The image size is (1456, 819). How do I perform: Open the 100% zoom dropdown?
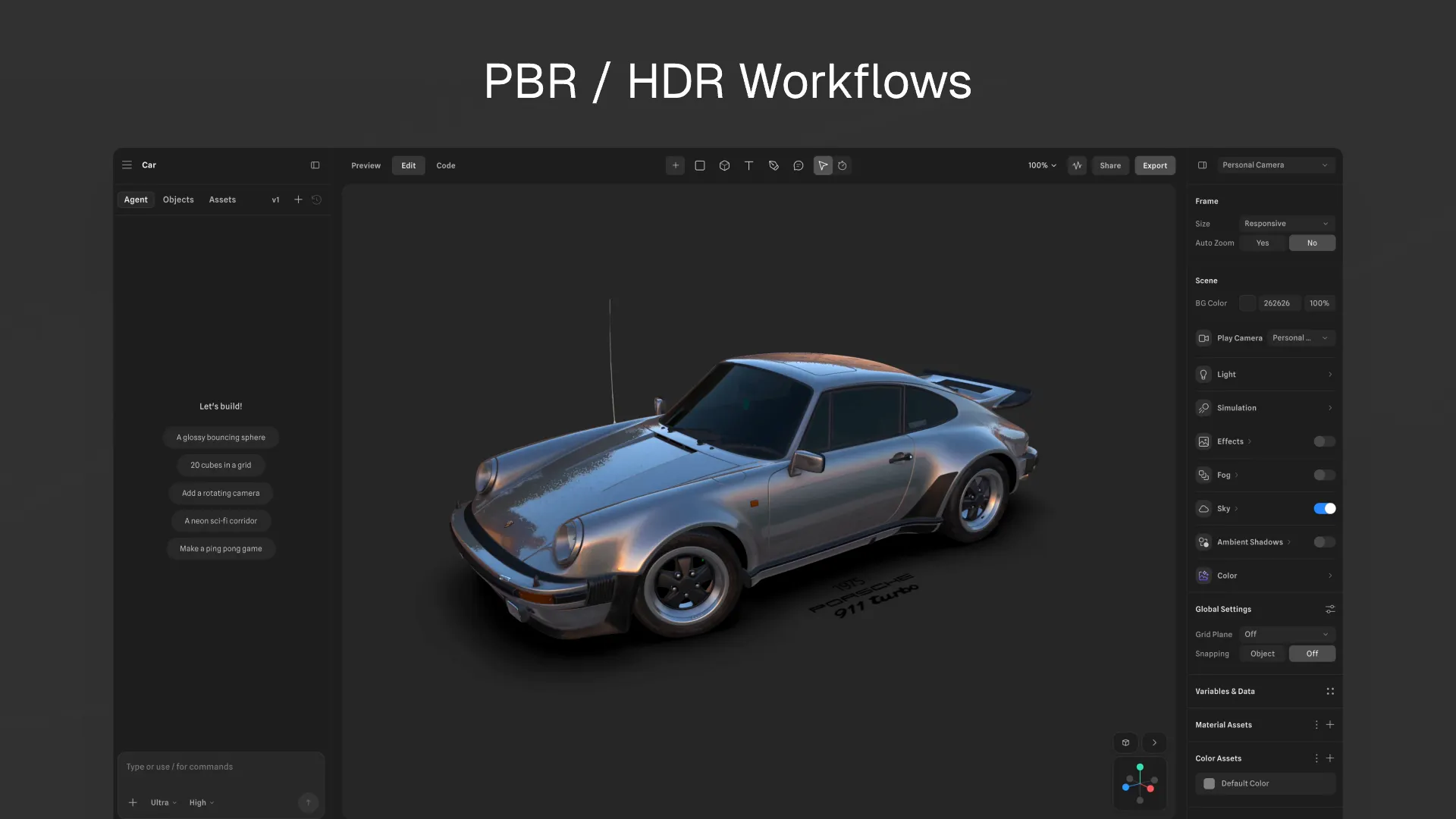point(1042,165)
